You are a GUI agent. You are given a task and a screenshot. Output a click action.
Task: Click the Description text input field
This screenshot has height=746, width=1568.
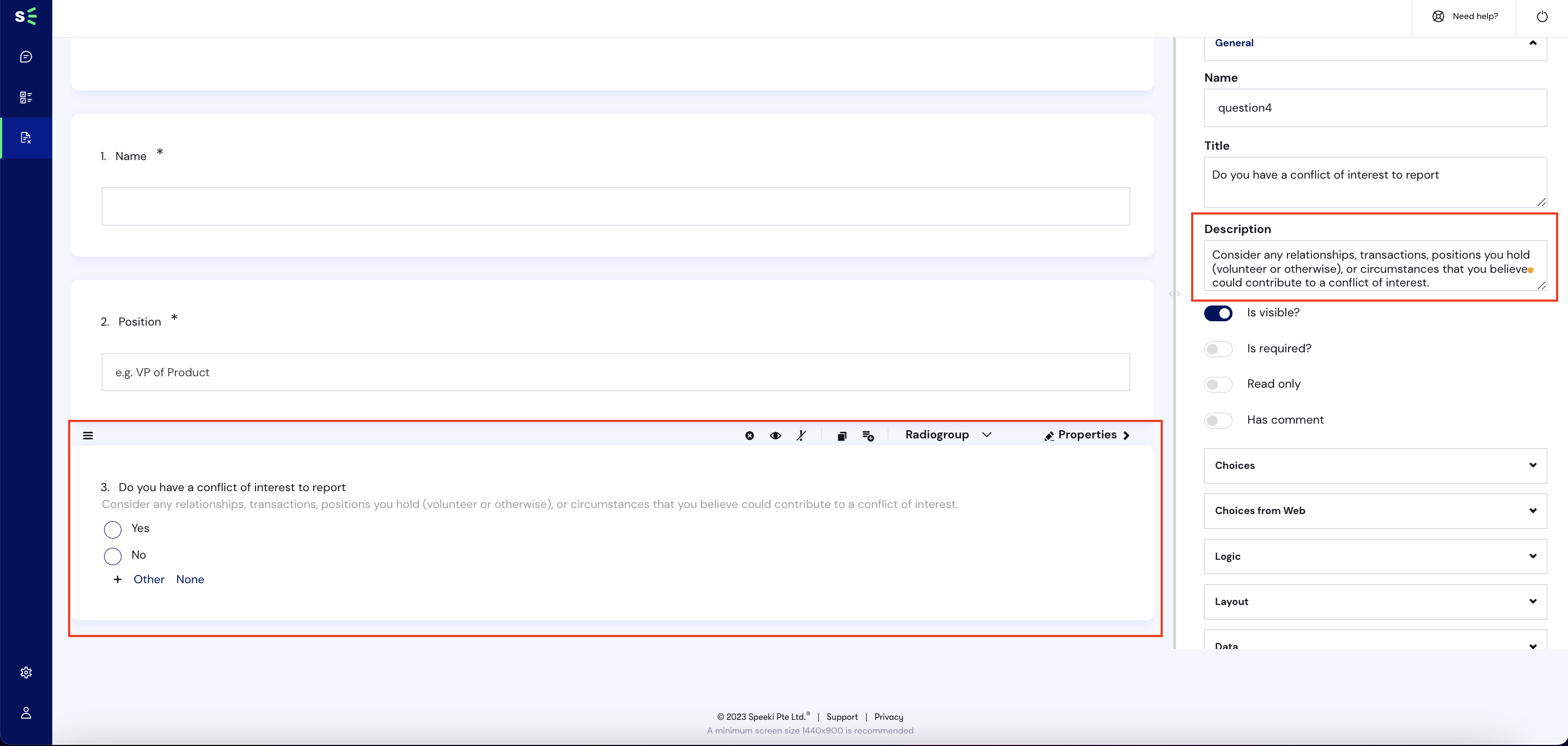1375,268
